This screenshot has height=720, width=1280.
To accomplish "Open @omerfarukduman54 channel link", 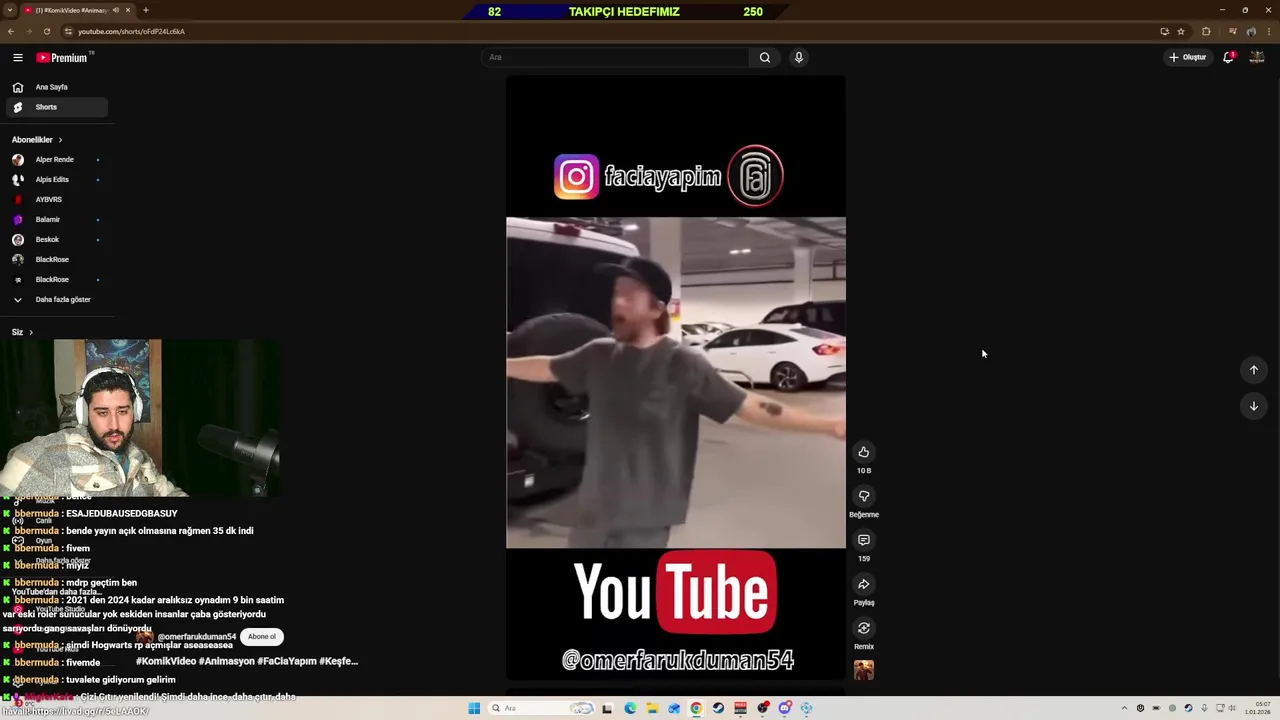I will point(197,637).
